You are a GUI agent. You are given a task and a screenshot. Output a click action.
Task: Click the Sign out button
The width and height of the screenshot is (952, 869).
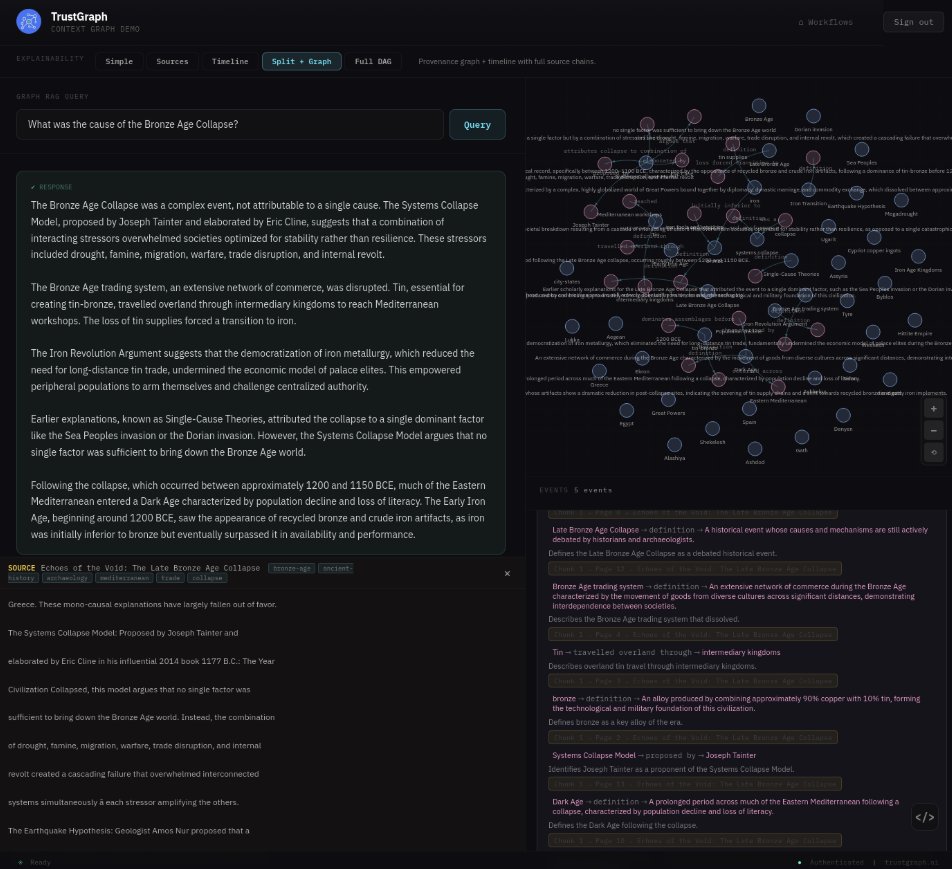click(913, 22)
